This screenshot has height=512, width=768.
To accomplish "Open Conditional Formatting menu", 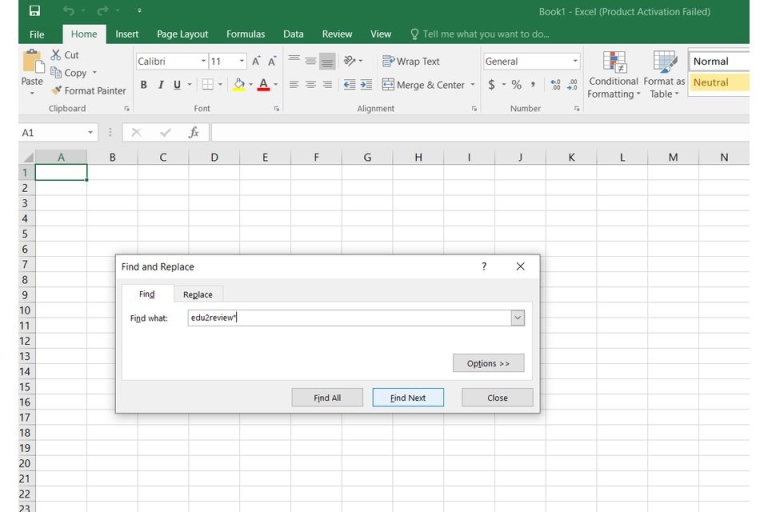I will 614,74.
